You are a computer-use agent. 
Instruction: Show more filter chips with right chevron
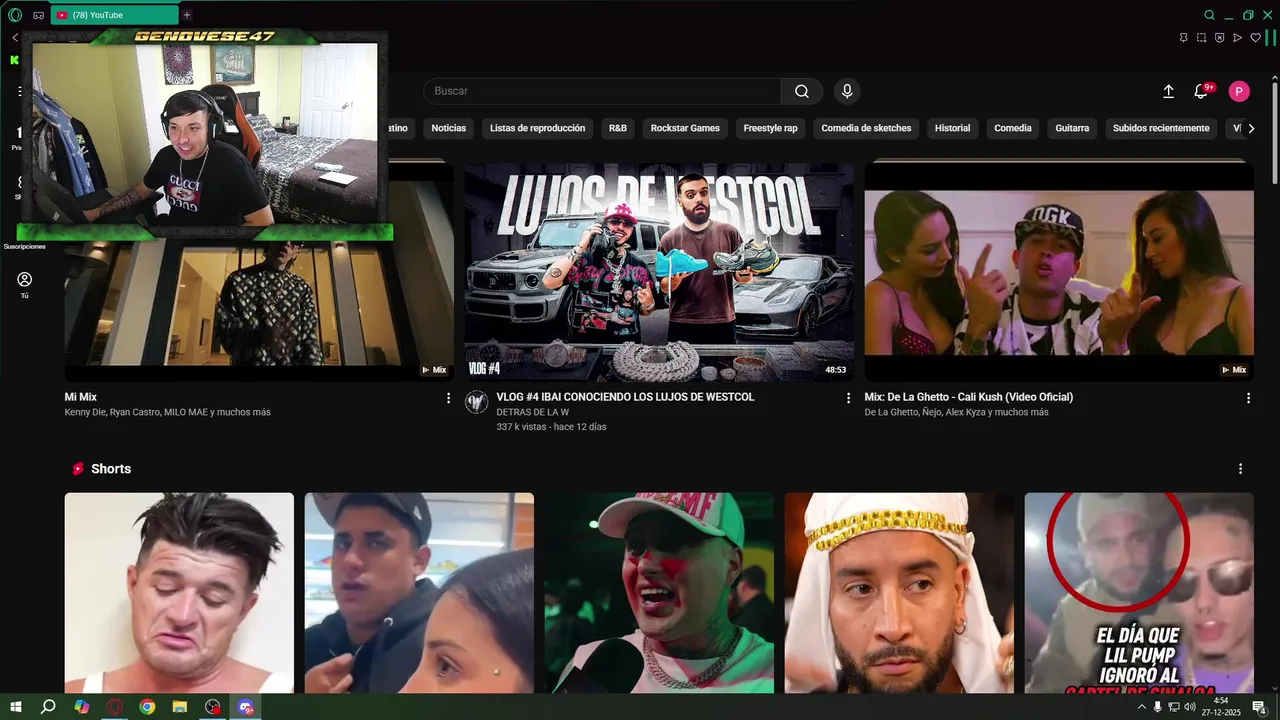tap(1250, 128)
